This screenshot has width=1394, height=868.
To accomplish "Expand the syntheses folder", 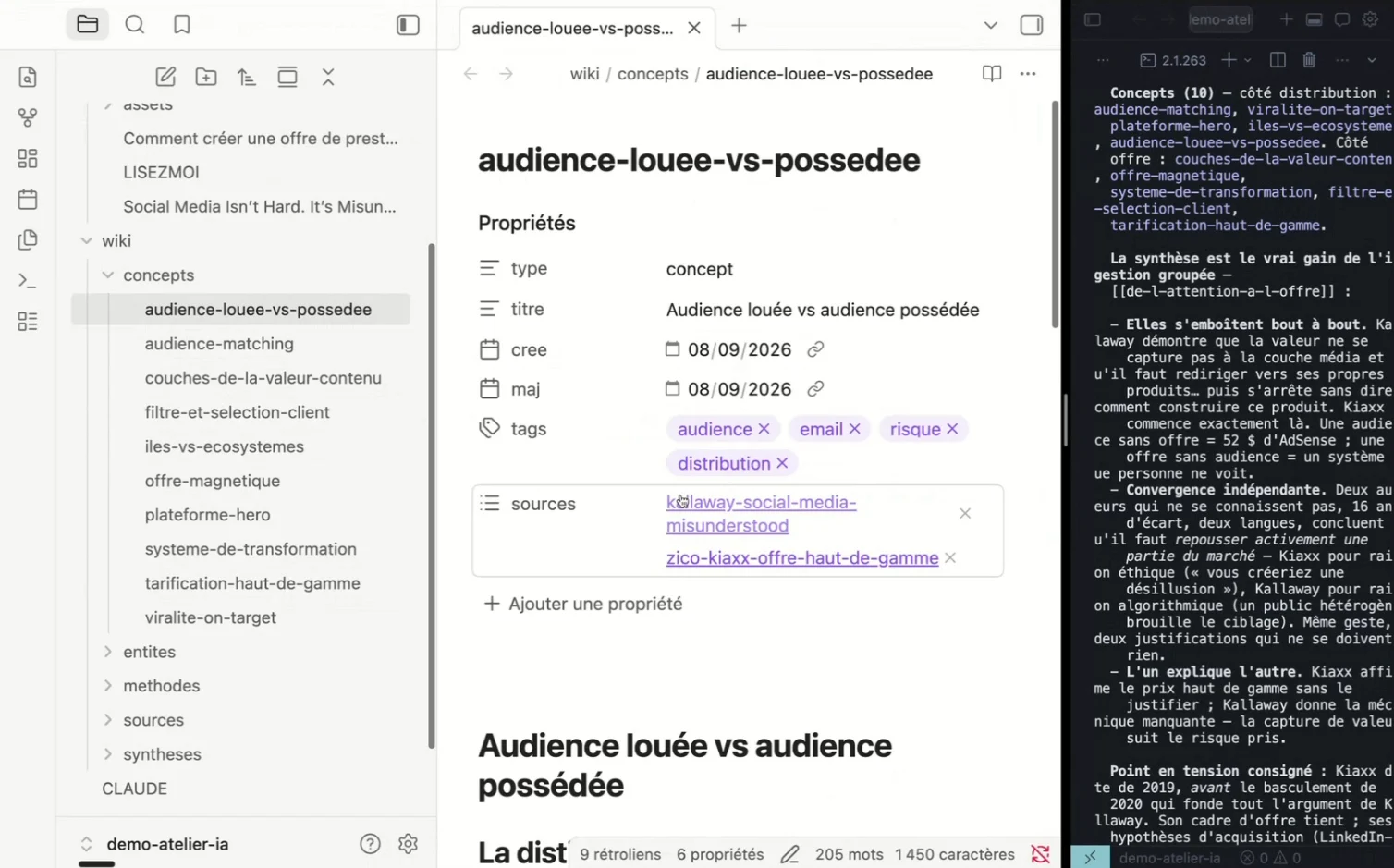I will coord(107,754).
